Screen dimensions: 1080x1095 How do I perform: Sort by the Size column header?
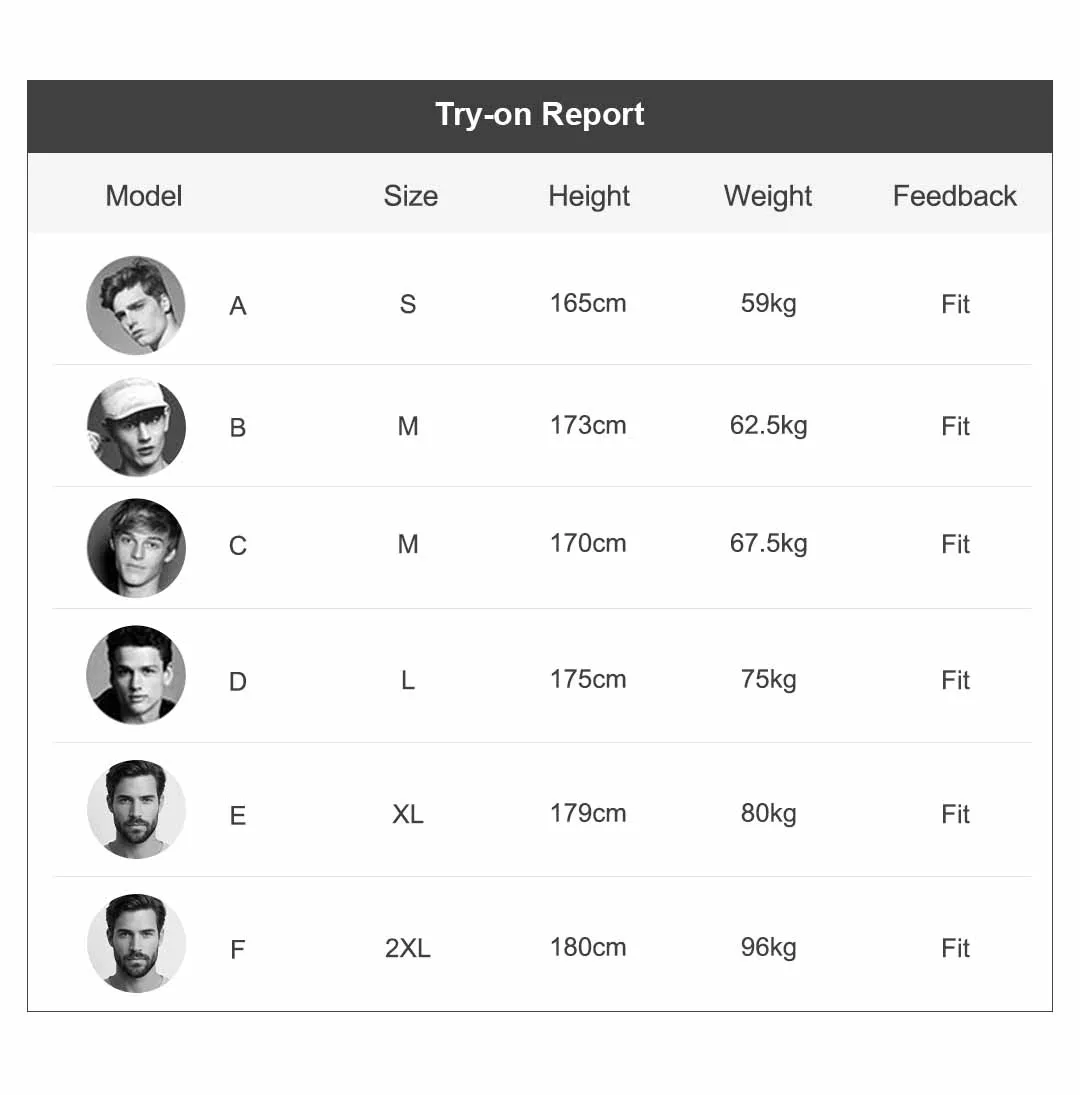point(410,196)
